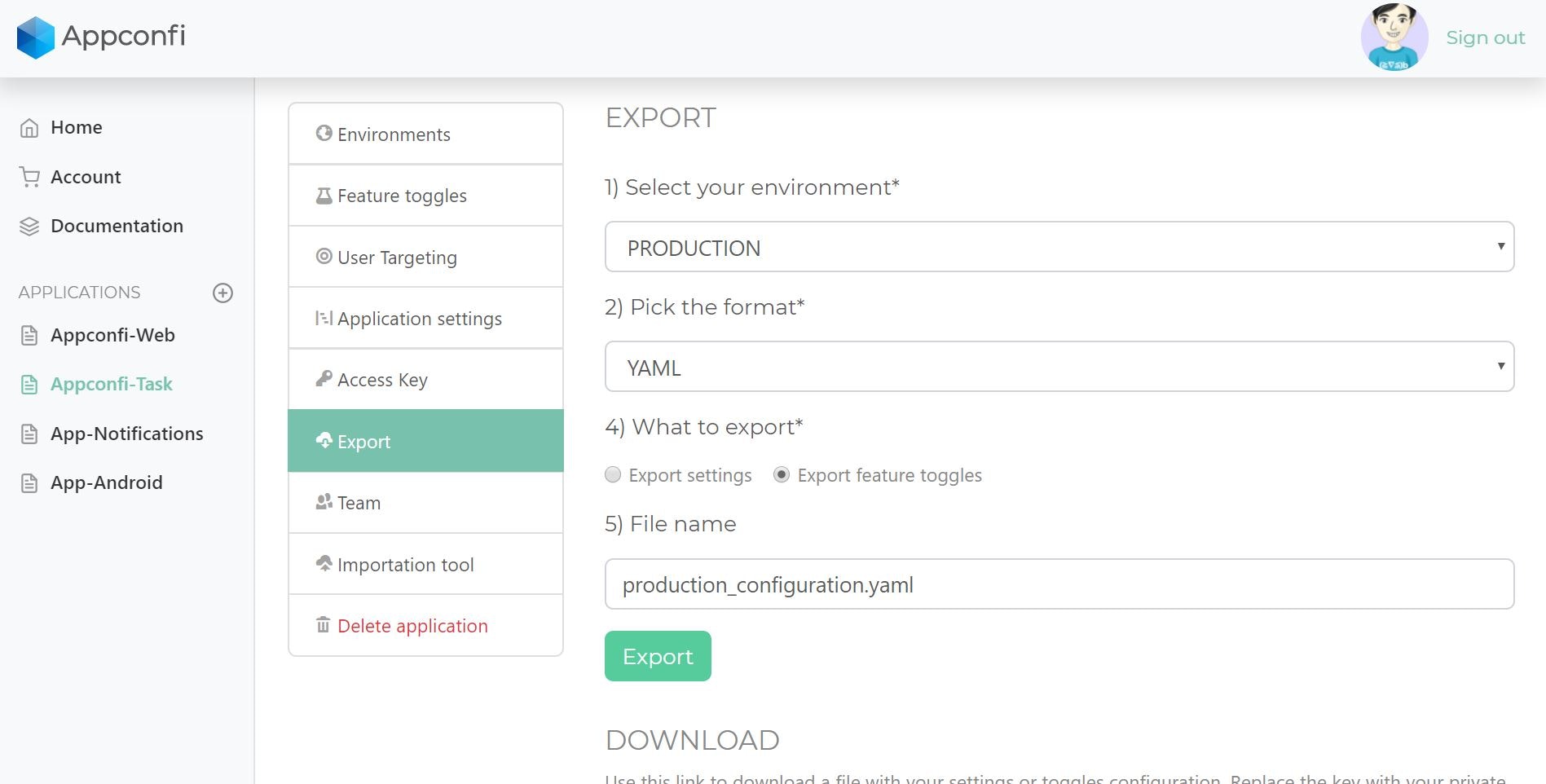Screen dimensions: 1546x784
Task: Select the Export feature toggles radio button
Action: (x=782, y=475)
